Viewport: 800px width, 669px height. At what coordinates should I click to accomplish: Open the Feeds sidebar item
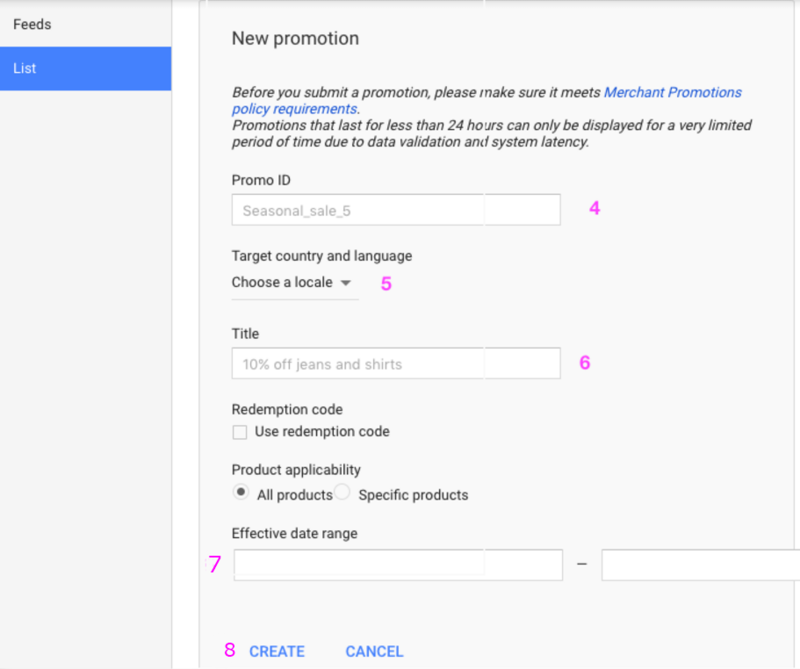(x=85, y=24)
